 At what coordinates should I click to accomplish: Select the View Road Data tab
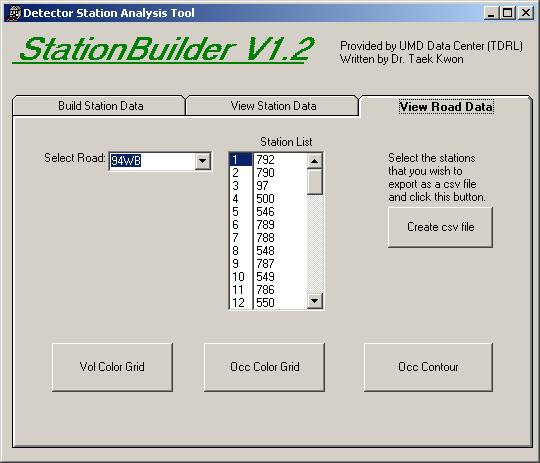click(x=446, y=106)
